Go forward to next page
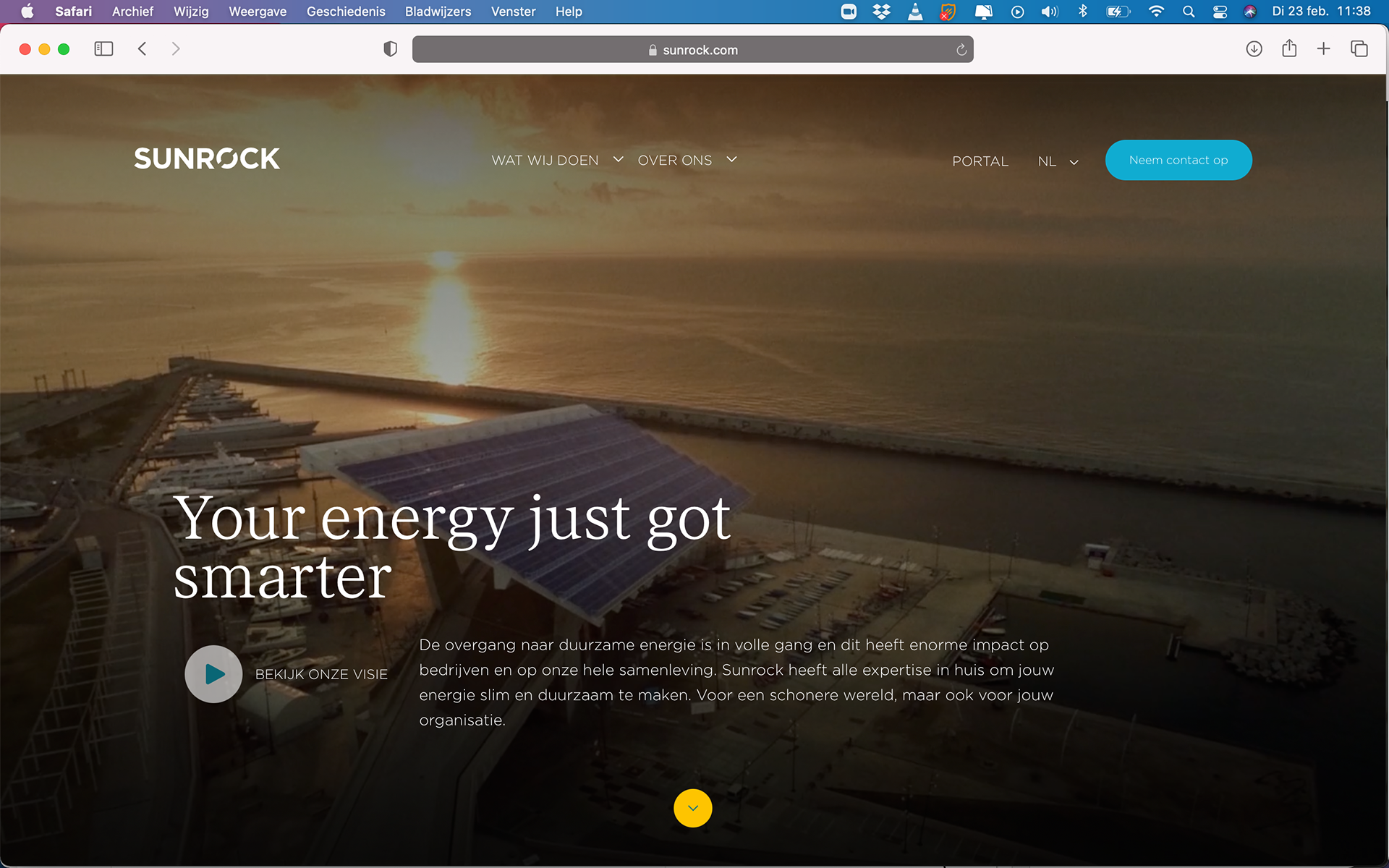 click(176, 49)
